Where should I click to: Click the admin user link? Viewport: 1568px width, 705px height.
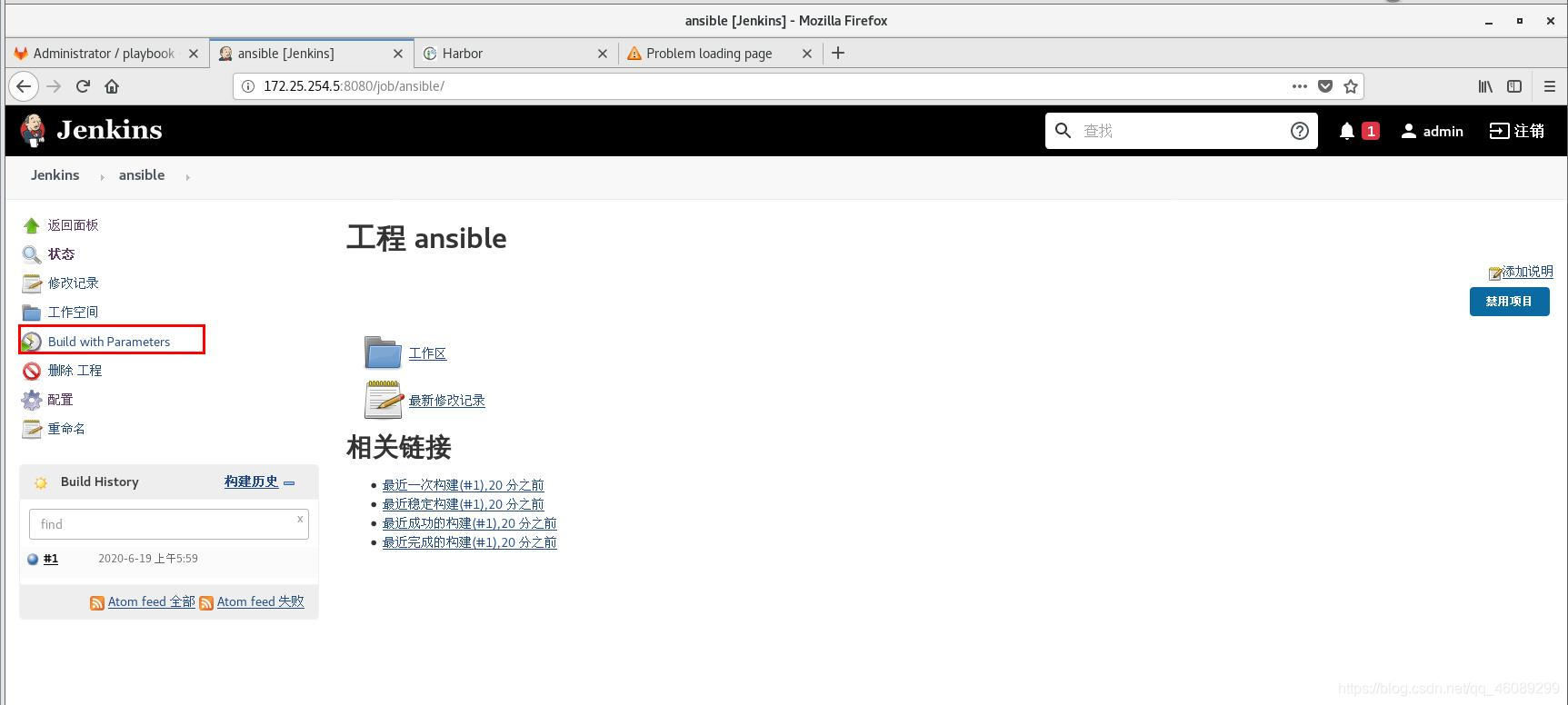coord(1432,131)
